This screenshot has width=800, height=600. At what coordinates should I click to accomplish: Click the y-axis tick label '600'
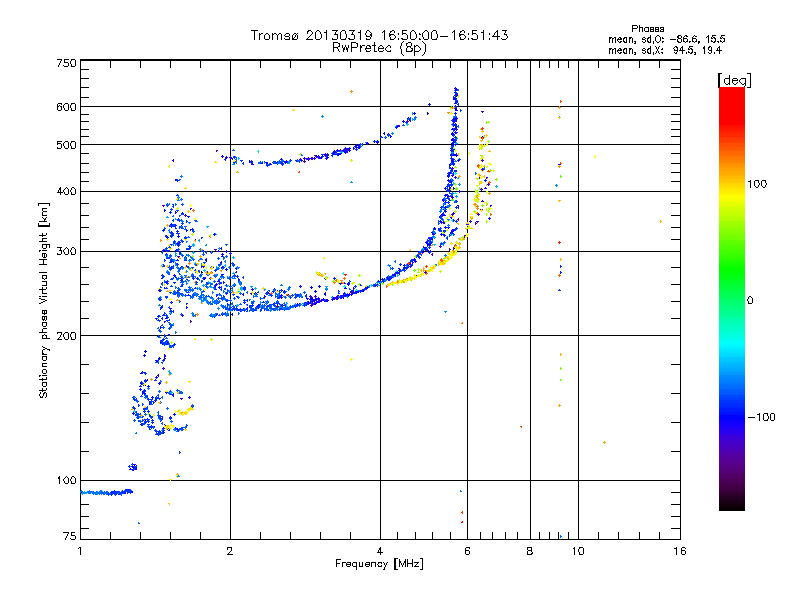[66, 107]
